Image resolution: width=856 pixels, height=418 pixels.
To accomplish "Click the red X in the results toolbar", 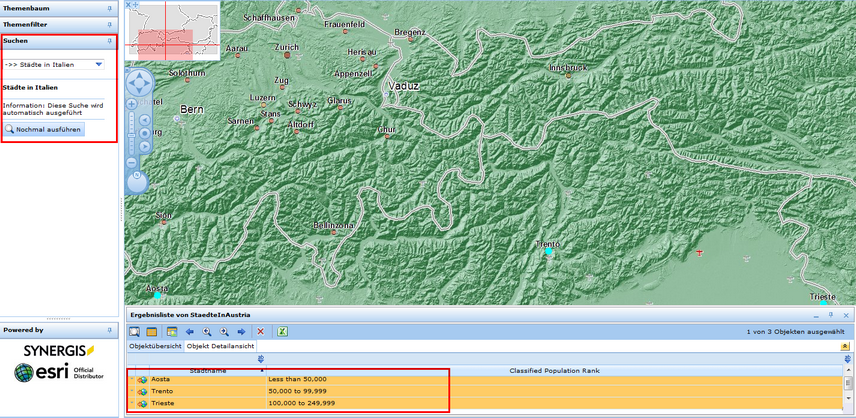I will click(261, 331).
